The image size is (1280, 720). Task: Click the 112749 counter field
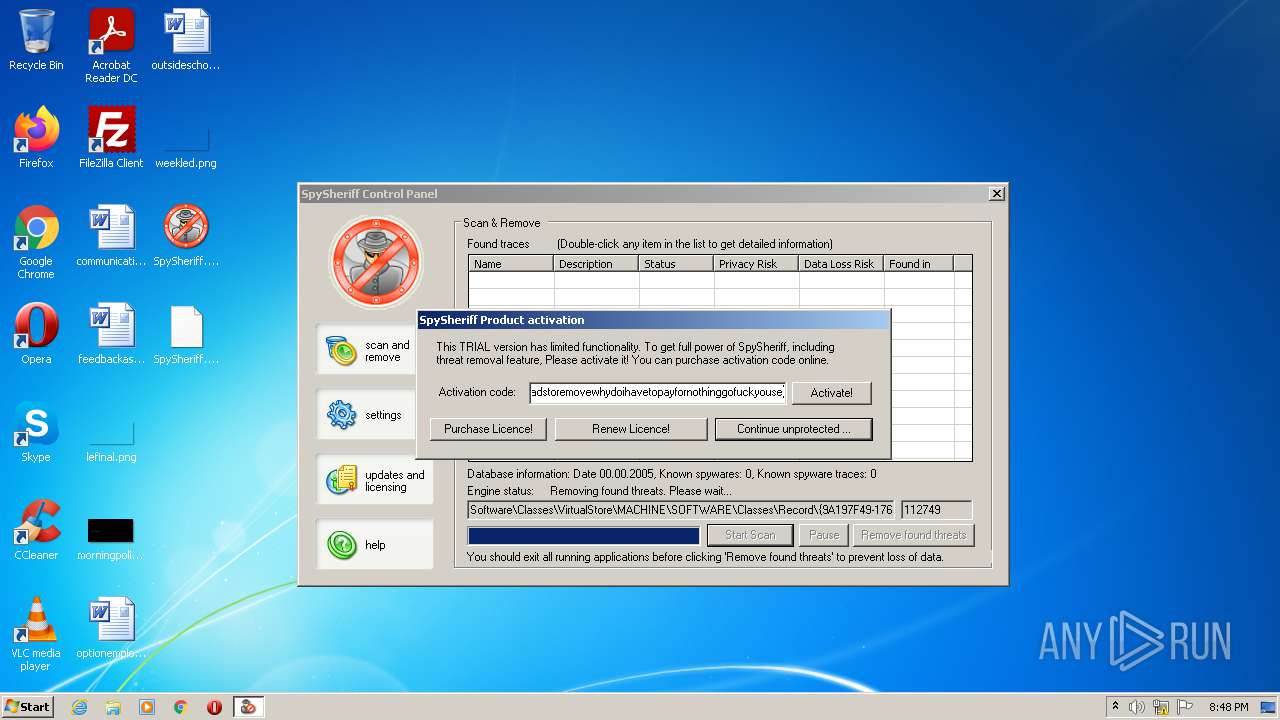point(936,510)
